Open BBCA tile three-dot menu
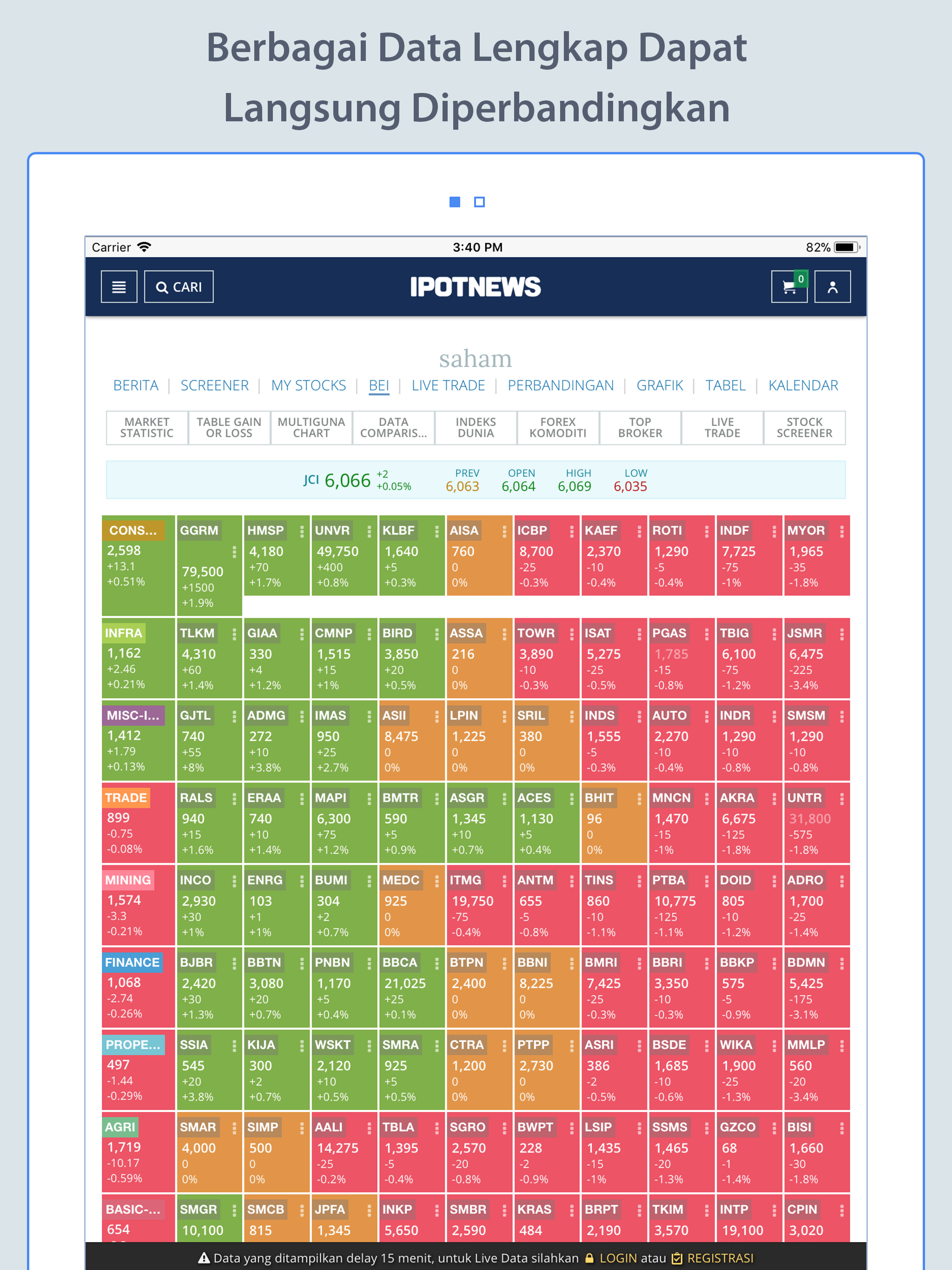The image size is (952, 1270). pos(436,963)
